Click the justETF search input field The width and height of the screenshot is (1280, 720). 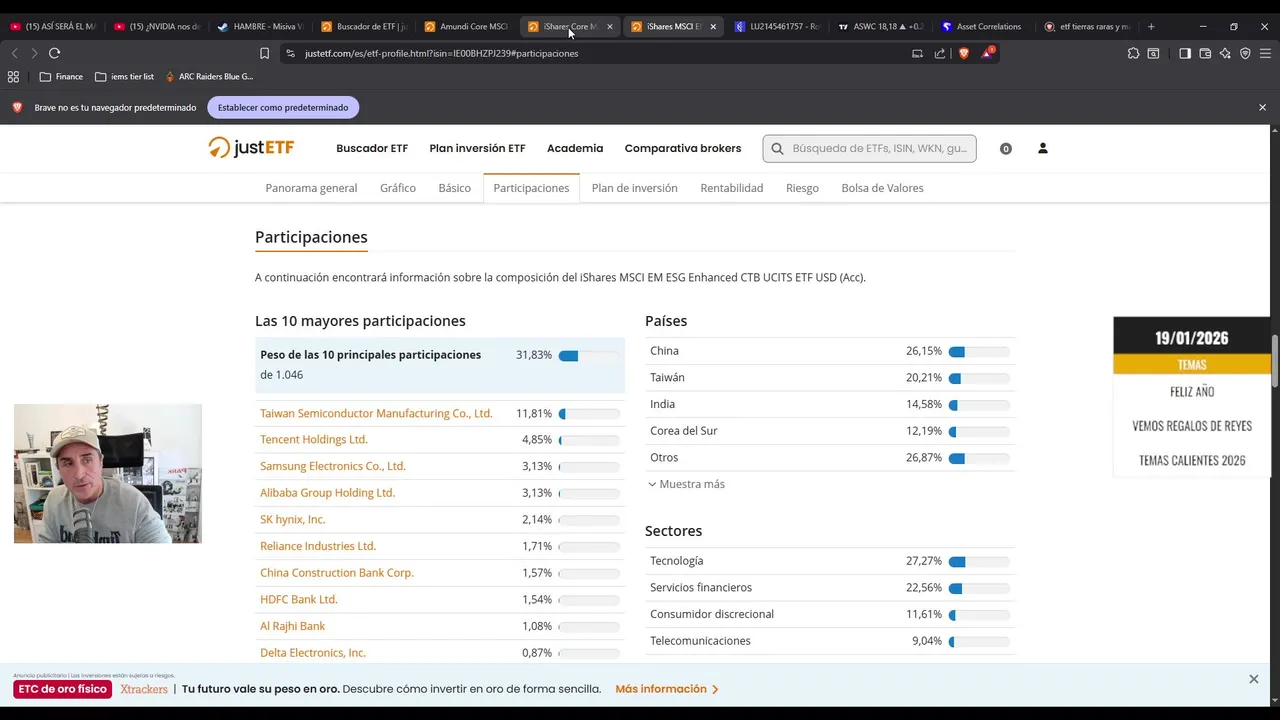[x=870, y=148]
